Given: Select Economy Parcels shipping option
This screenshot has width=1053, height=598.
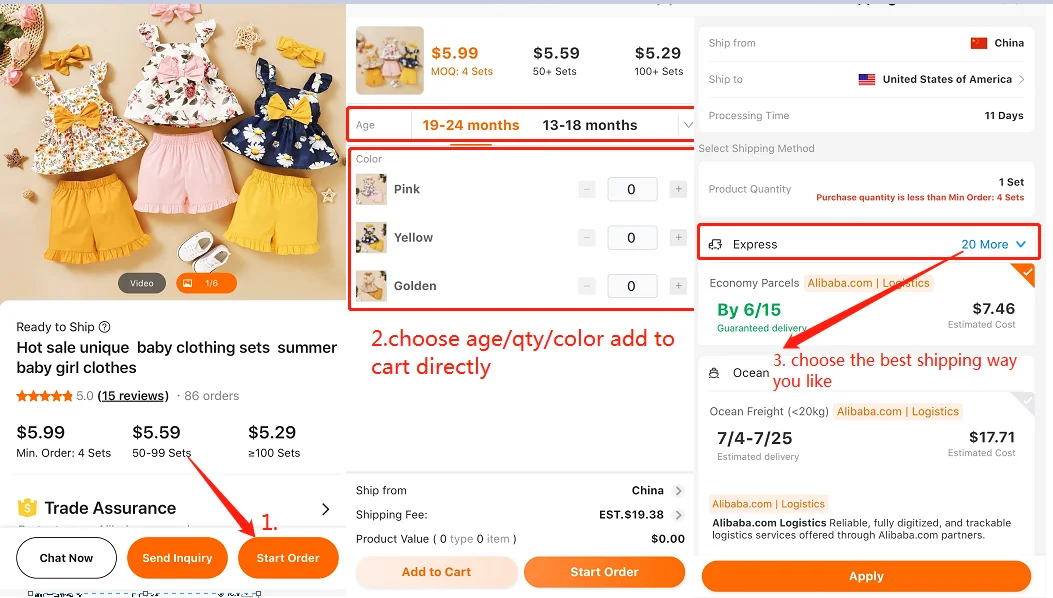Looking at the screenshot, I should click(x=865, y=304).
